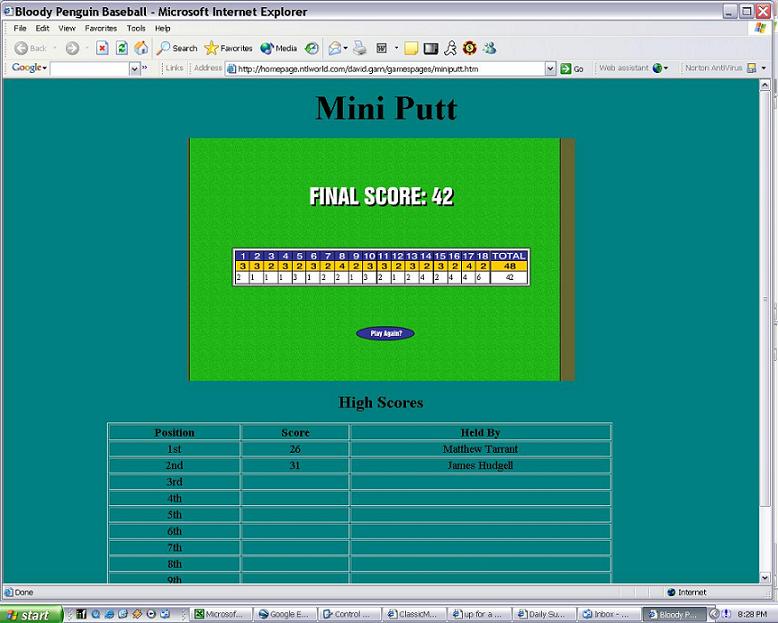
Task: Click the Refresh page icon
Action: tap(122, 48)
